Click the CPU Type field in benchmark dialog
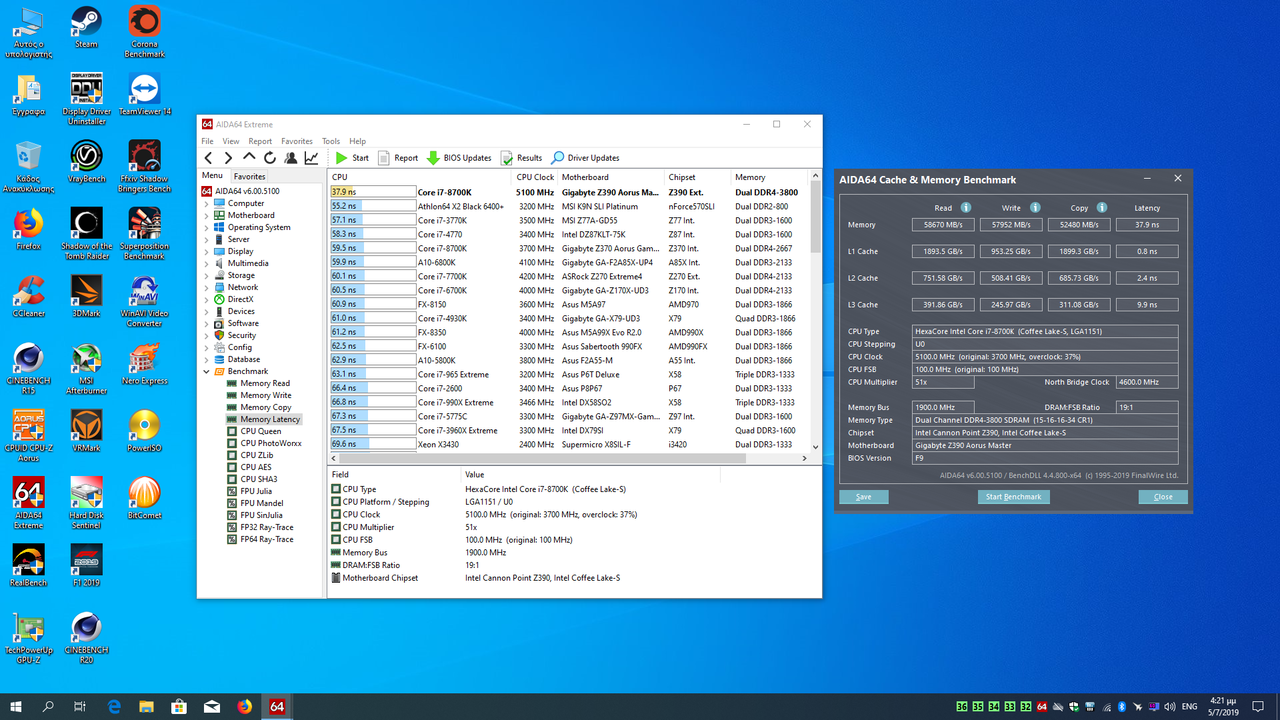Screen dimensions: 1280x720 (1045, 331)
